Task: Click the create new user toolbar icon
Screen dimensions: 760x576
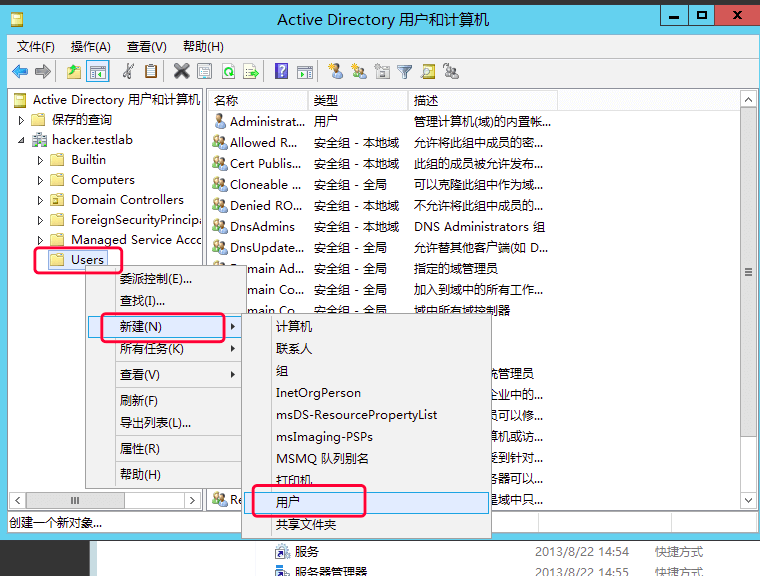Action: click(335, 72)
